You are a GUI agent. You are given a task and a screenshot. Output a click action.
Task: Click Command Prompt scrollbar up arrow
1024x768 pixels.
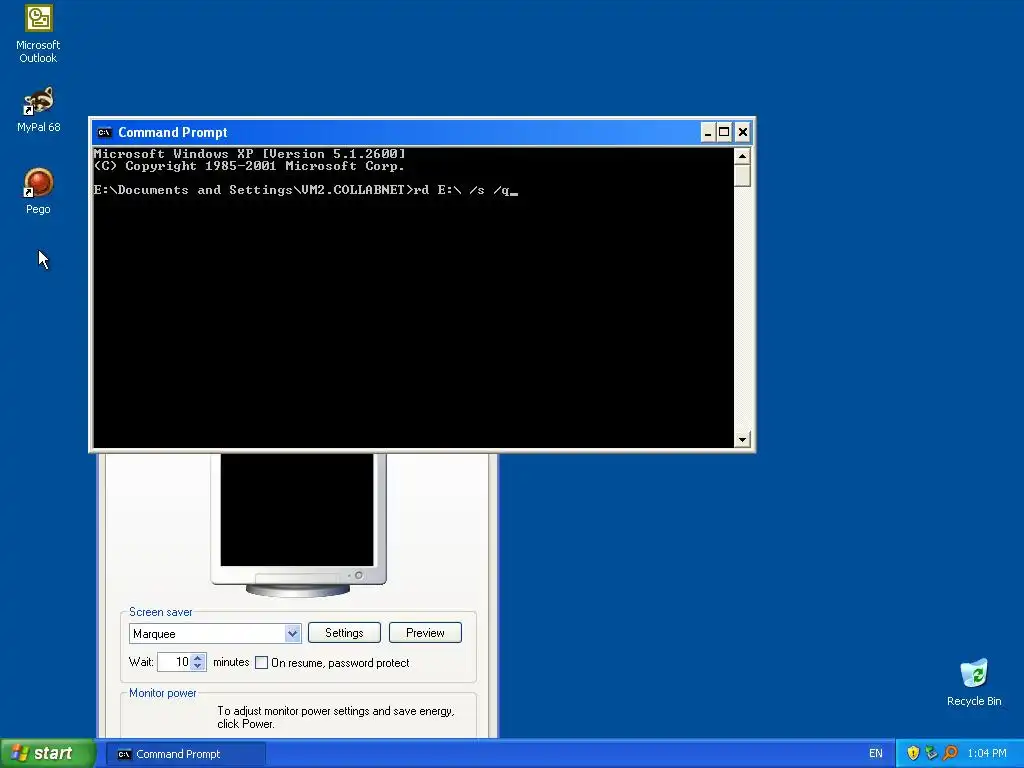(x=742, y=156)
